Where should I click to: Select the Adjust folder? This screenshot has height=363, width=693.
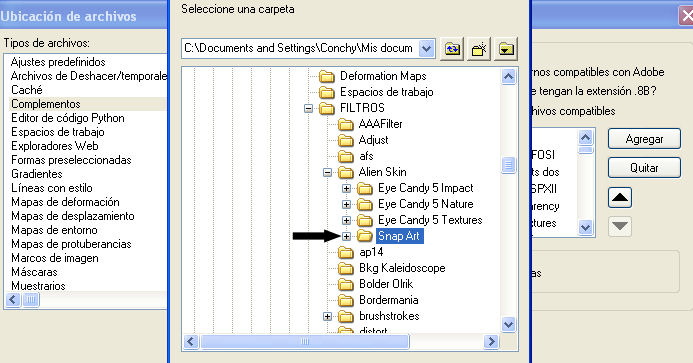(373, 140)
